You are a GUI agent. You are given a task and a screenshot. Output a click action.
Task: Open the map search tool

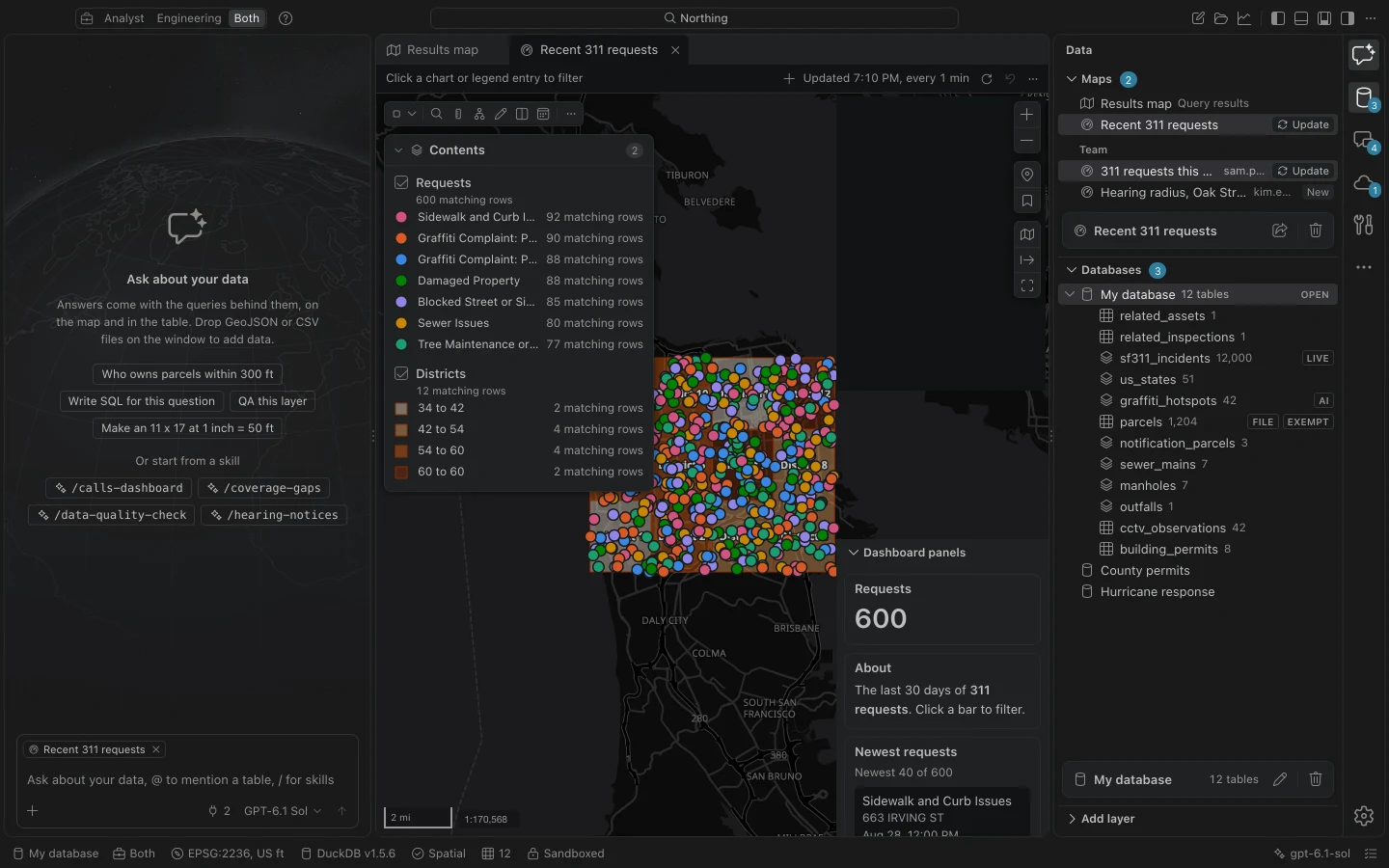[436, 114]
